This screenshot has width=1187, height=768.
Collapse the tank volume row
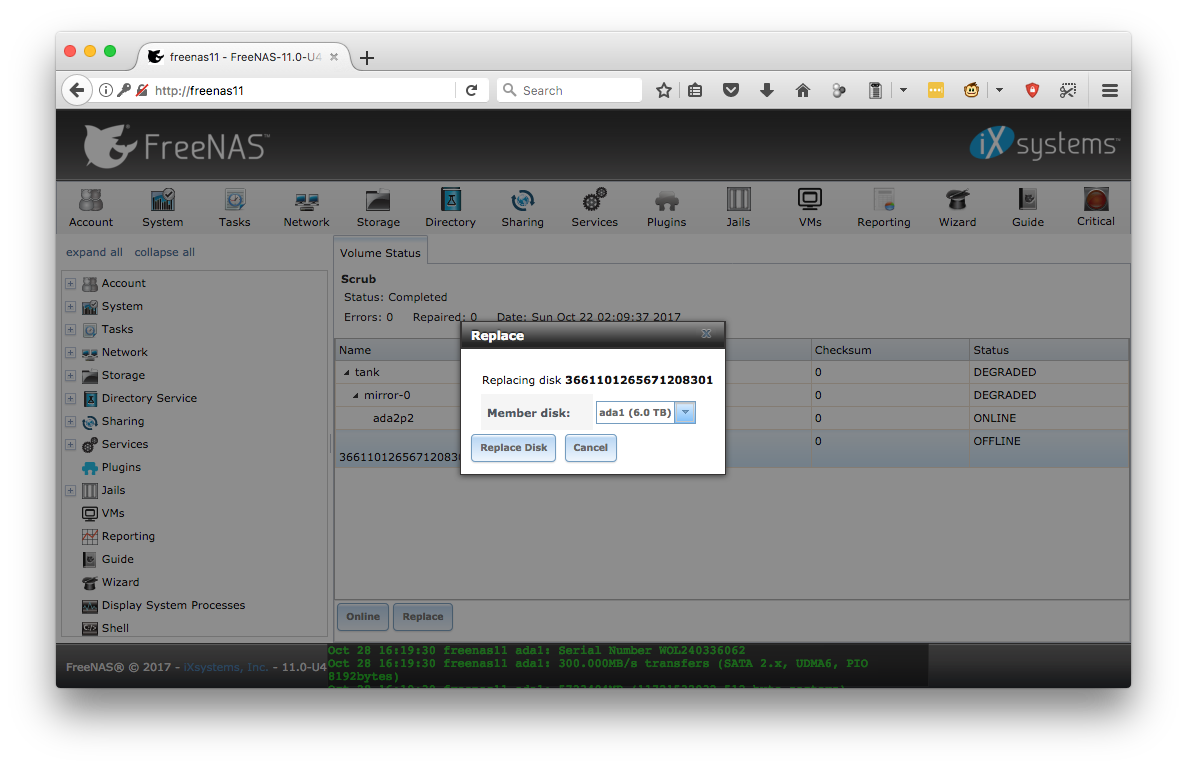coord(347,372)
